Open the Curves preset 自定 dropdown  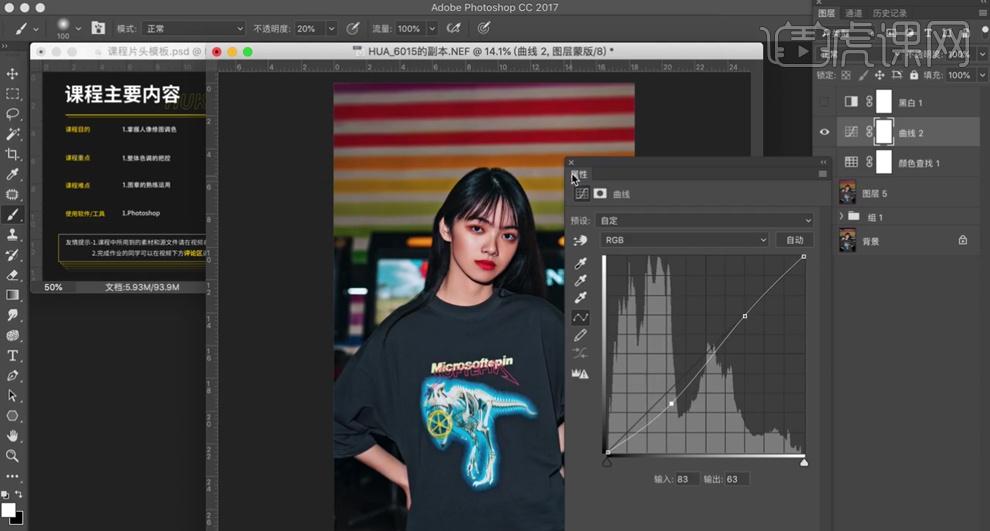tap(704, 220)
